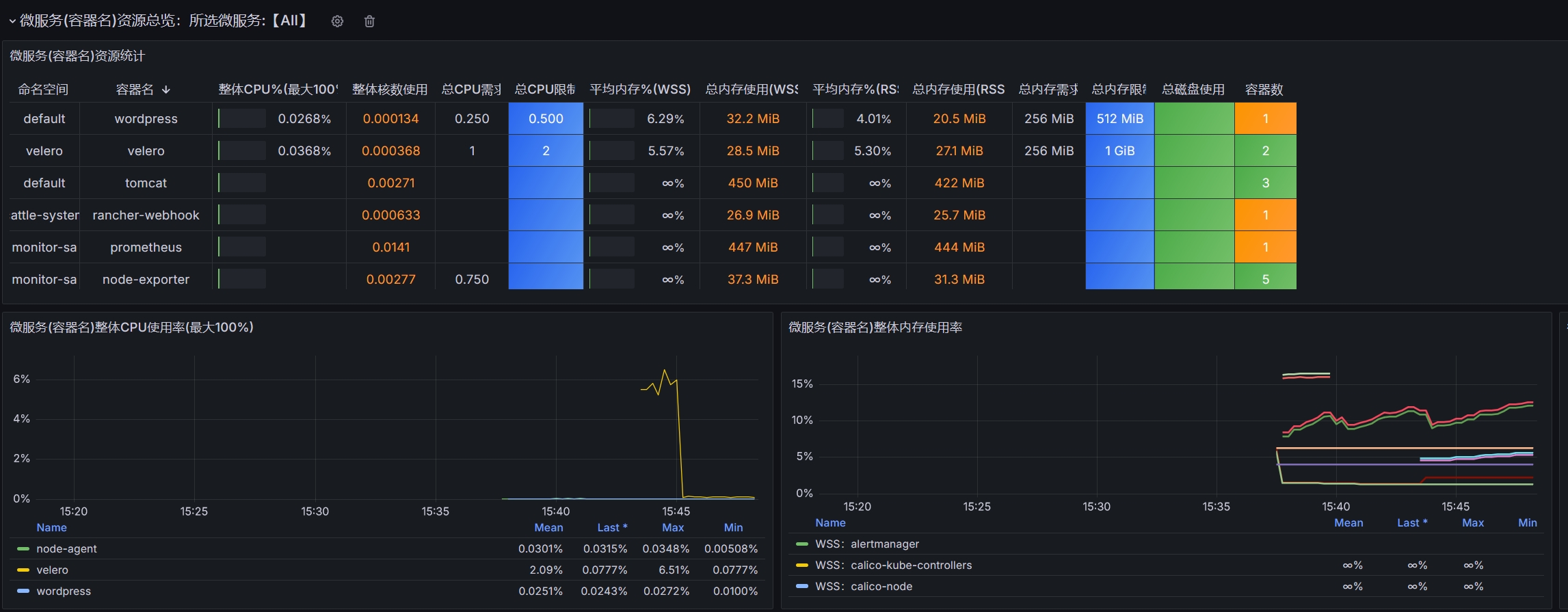The image size is (1568, 612).
Task: Open row settings gear icon
Action: (x=337, y=21)
